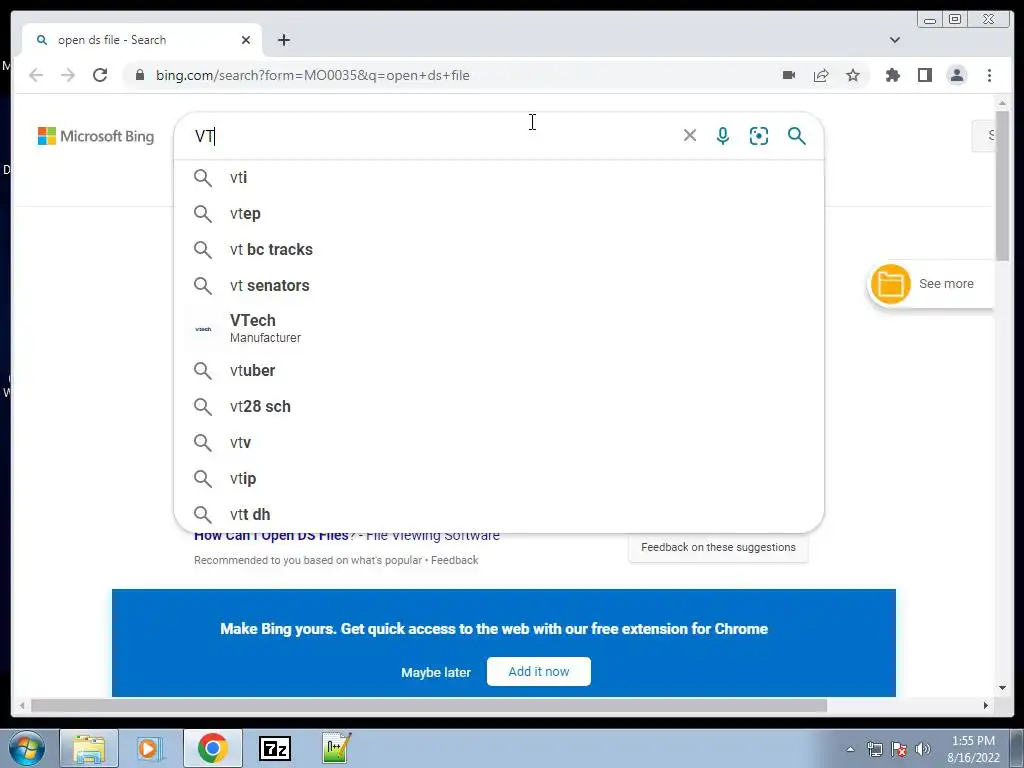The image size is (1024, 768).
Task: Open a new tab with the plus icon
Action: 283,40
